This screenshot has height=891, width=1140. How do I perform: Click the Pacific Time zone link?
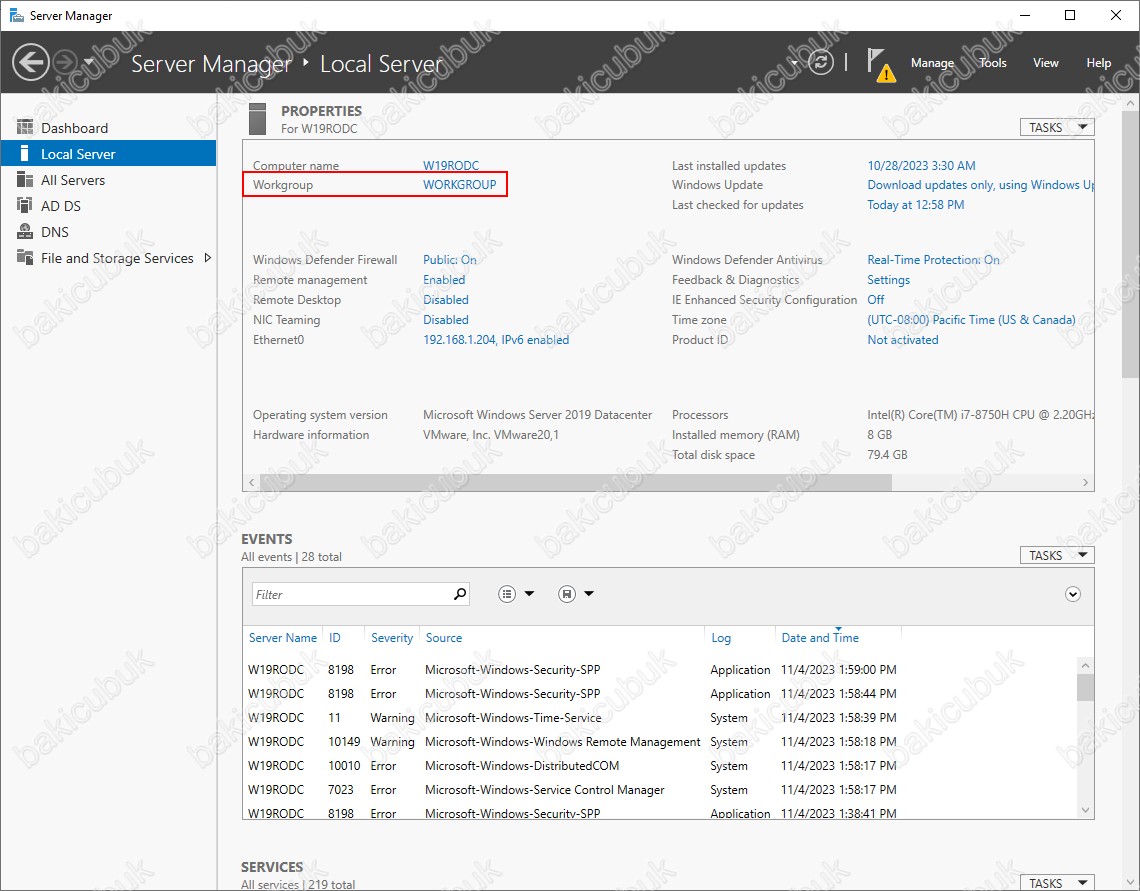pyautogui.click(x=971, y=320)
